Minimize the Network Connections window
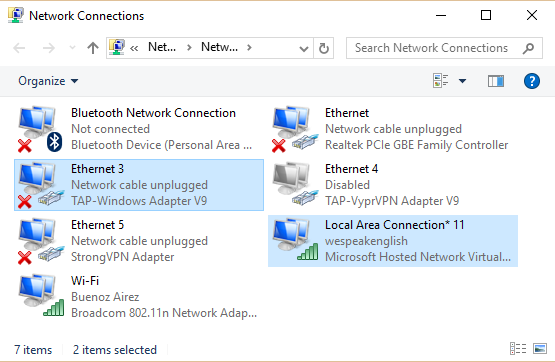The height and width of the screenshot is (362, 555). click(441, 15)
